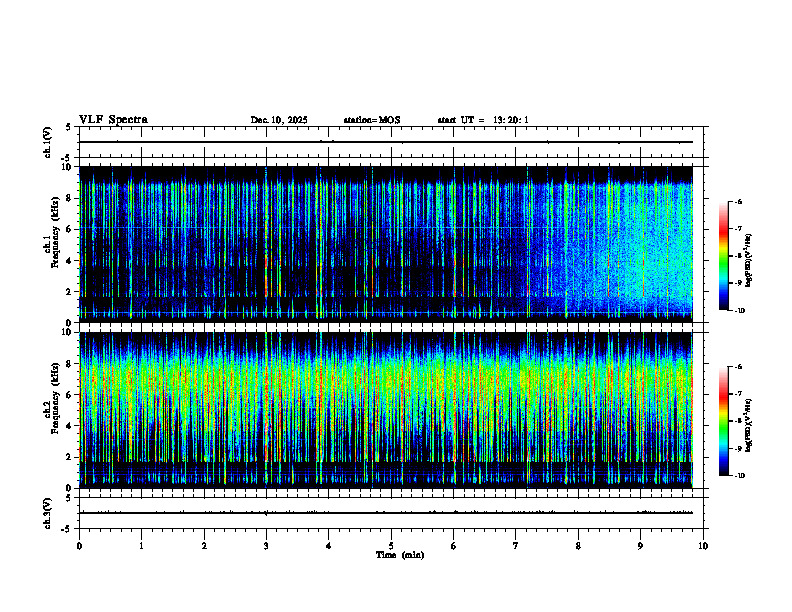Viewport: 792px width, 612px height.
Task: Click time axis tick label "2"
Action: [204, 546]
